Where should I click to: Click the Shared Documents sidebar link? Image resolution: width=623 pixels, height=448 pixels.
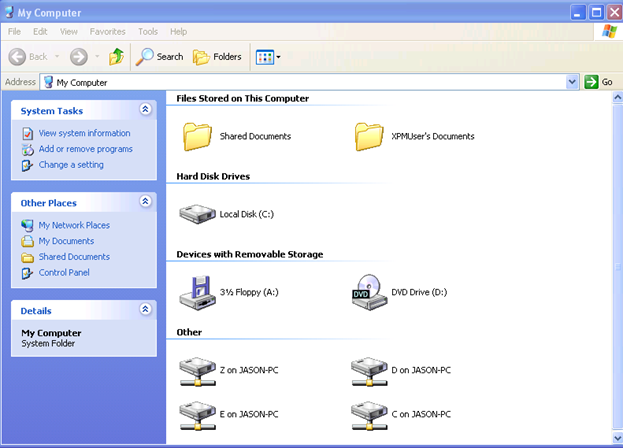(x=74, y=257)
